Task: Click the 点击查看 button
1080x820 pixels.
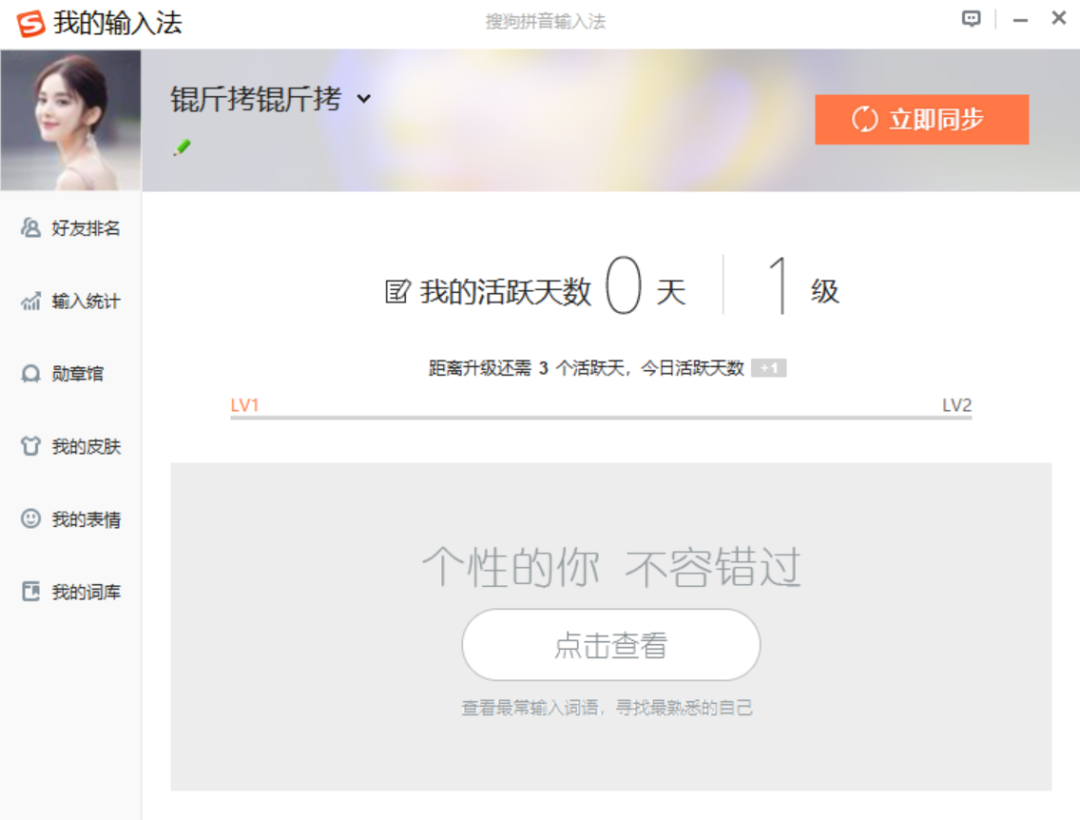Action: coord(610,645)
